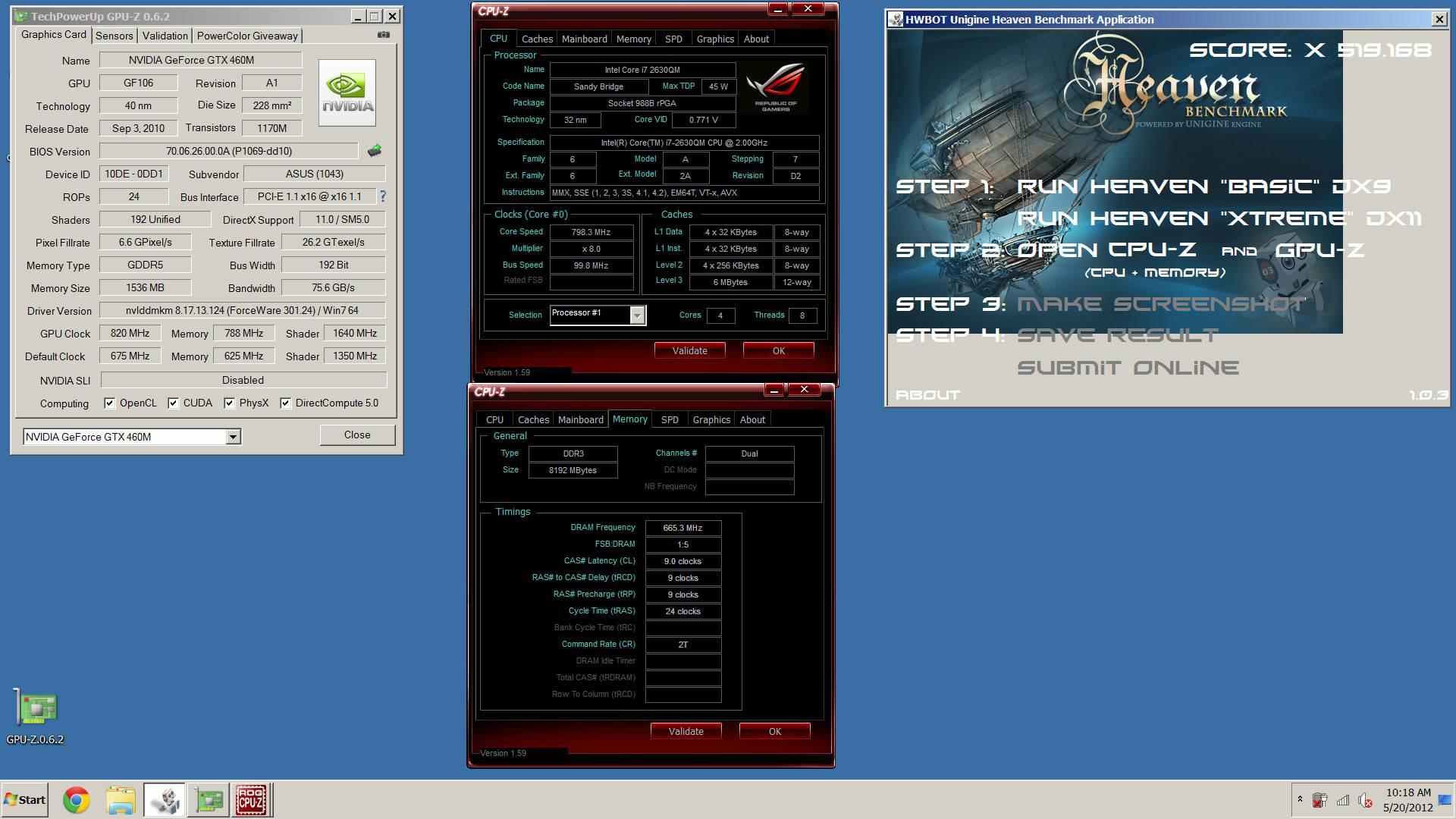Viewport: 1456px width, 819px height.
Task: Click the driver version field
Action: coord(242,310)
